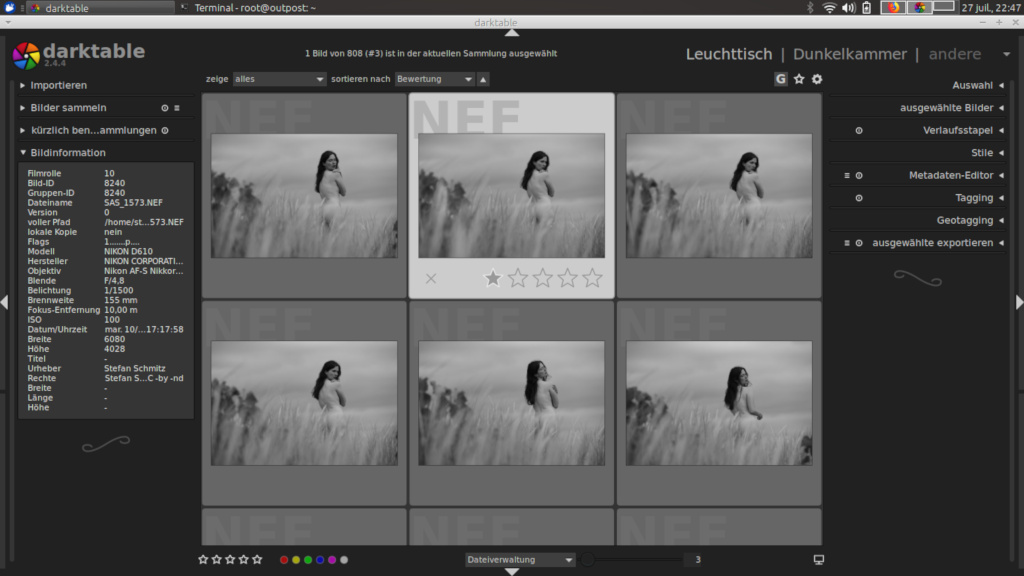Clear color labels with grey dot
Image resolution: width=1024 pixels, height=576 pixels.
click(344, 560)
